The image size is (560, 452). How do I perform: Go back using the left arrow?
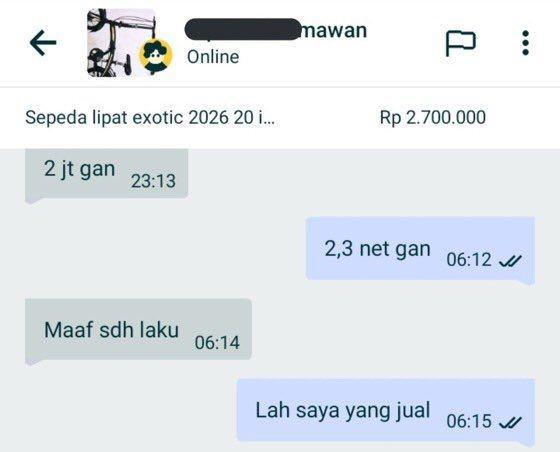coord(43,42)
